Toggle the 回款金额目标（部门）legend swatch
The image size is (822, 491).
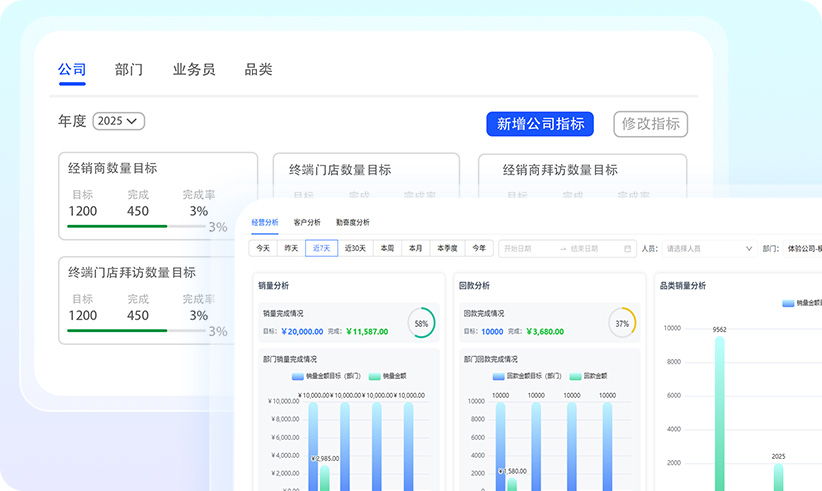click(x=498, y=376)
